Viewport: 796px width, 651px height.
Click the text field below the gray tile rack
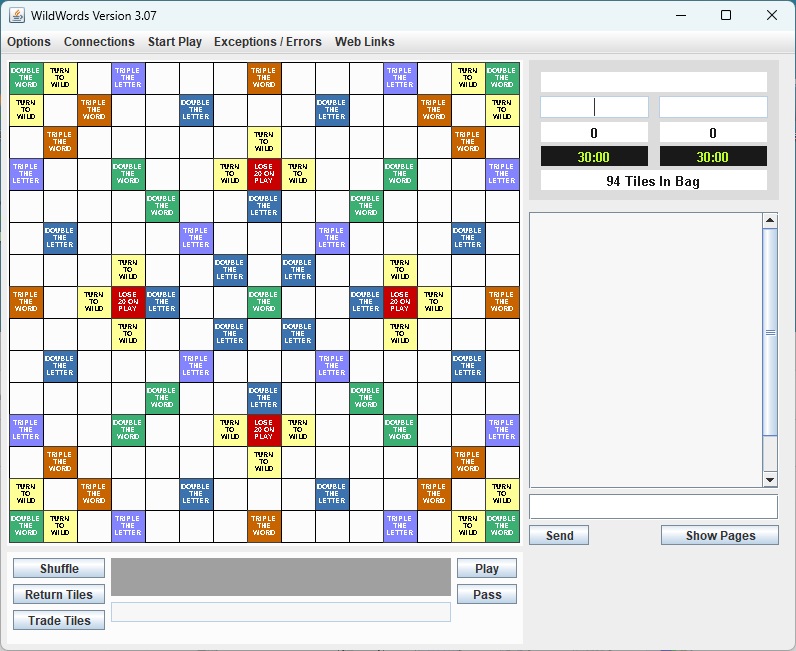coord(281,612)
